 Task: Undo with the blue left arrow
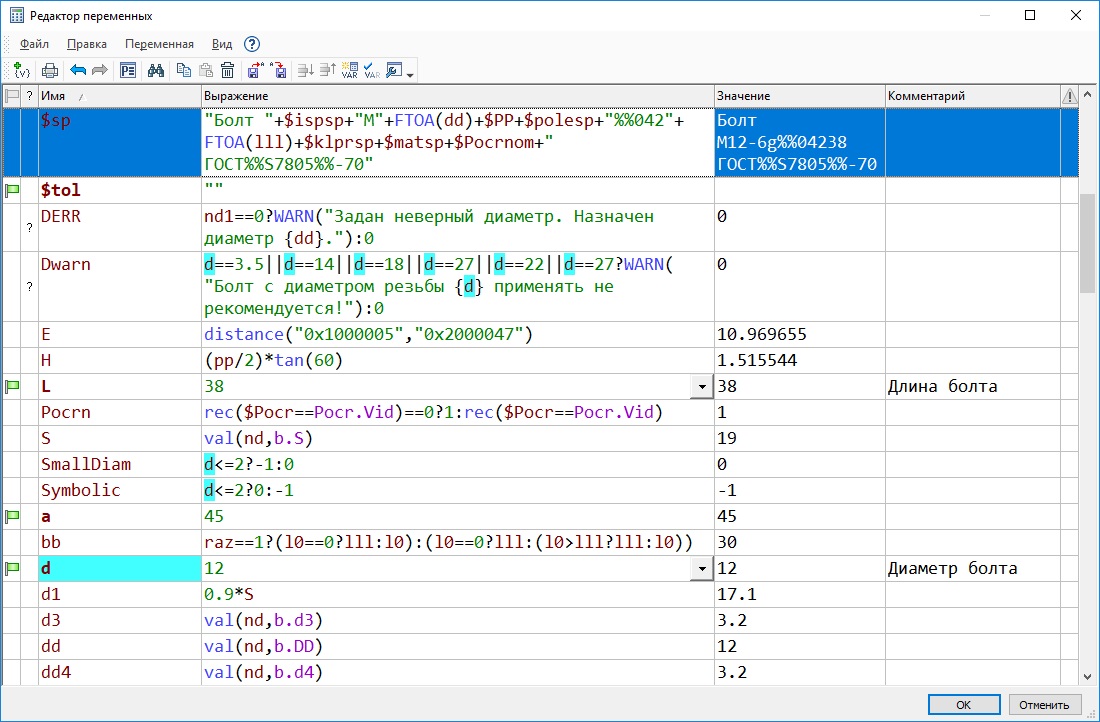pyautogui.click(x=78, y=70)
